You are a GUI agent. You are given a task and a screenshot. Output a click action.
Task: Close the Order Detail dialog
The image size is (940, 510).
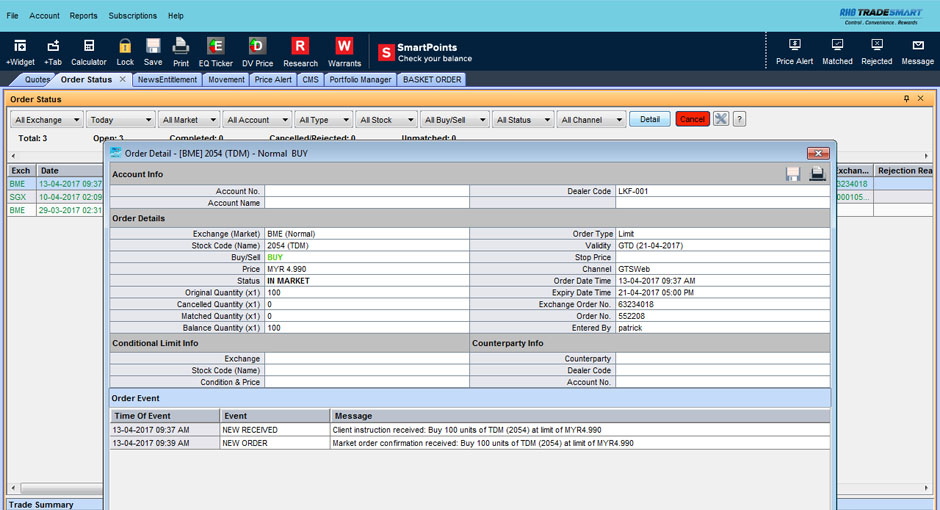tap(818, 153)
